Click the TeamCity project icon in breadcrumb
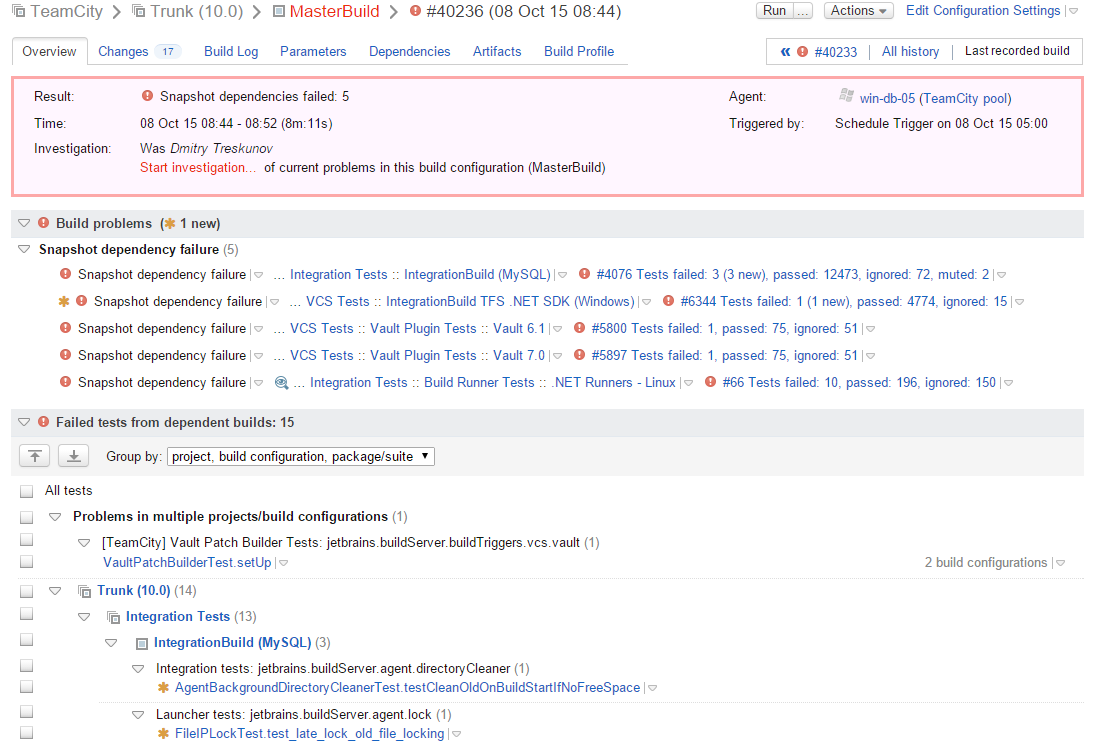Image resolution: width=1096 pixels, height=746 pixels. (x=19, y=11)
